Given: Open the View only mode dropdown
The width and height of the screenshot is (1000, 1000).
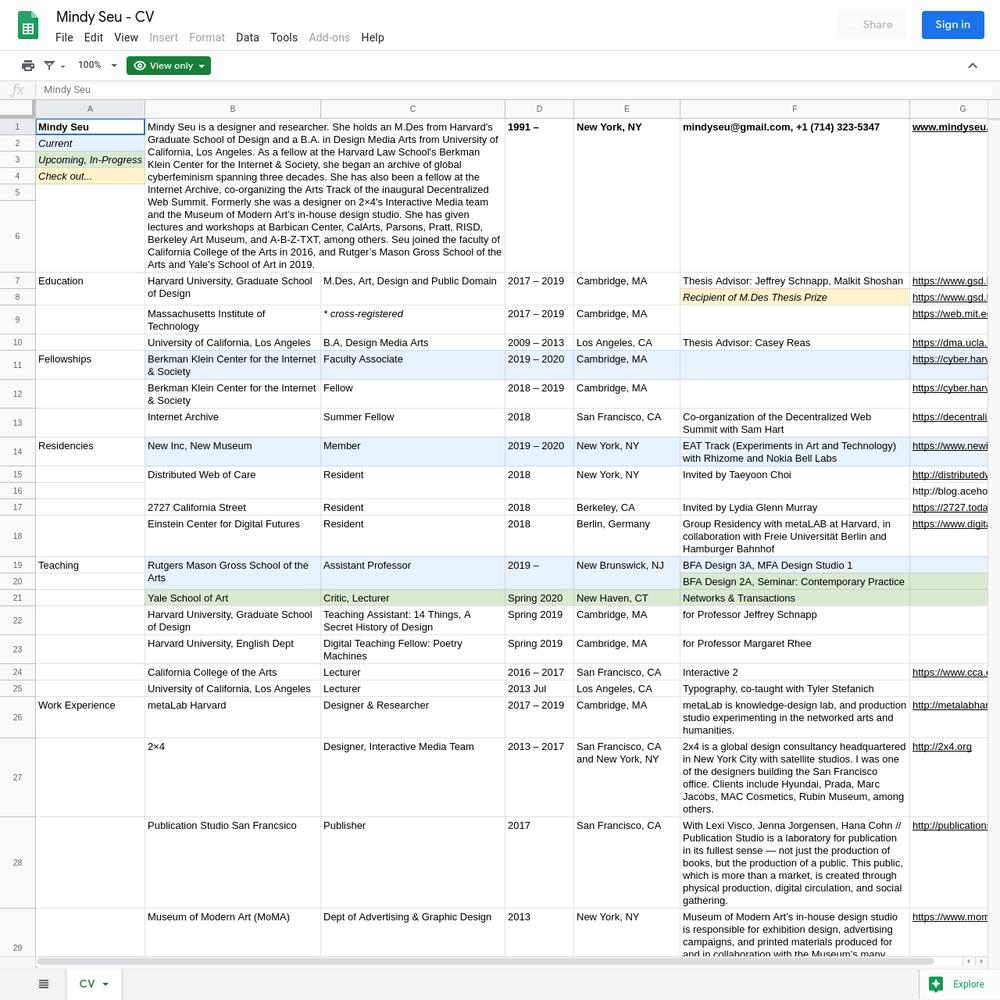Looking at the screenshot, I should [x=168, y=66].
